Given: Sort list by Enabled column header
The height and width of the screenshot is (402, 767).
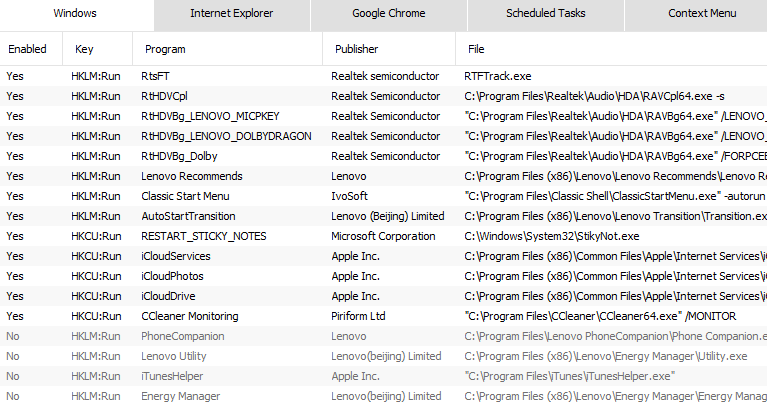Looking at the screenshot, I should 26,49.
